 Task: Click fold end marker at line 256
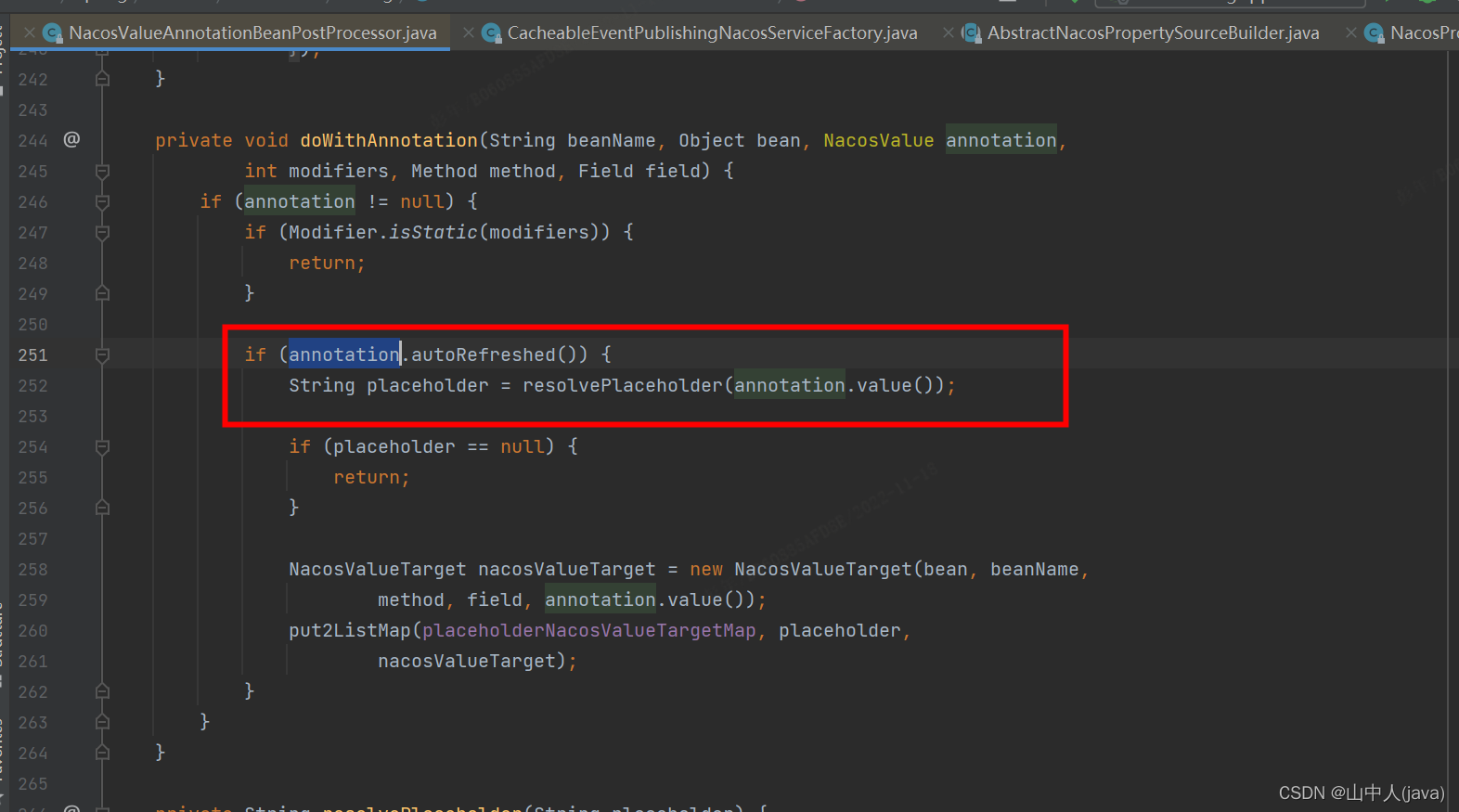click(x=102, y=508)
